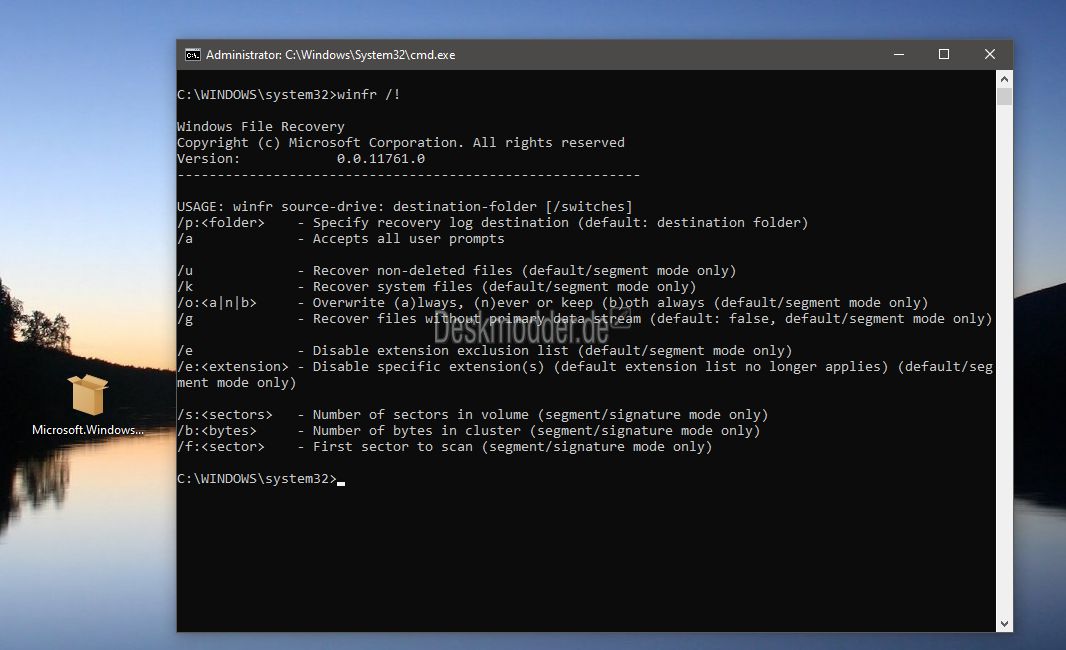Click the /f:<sector> switch line
The image size is (1066, 650).
445,447
